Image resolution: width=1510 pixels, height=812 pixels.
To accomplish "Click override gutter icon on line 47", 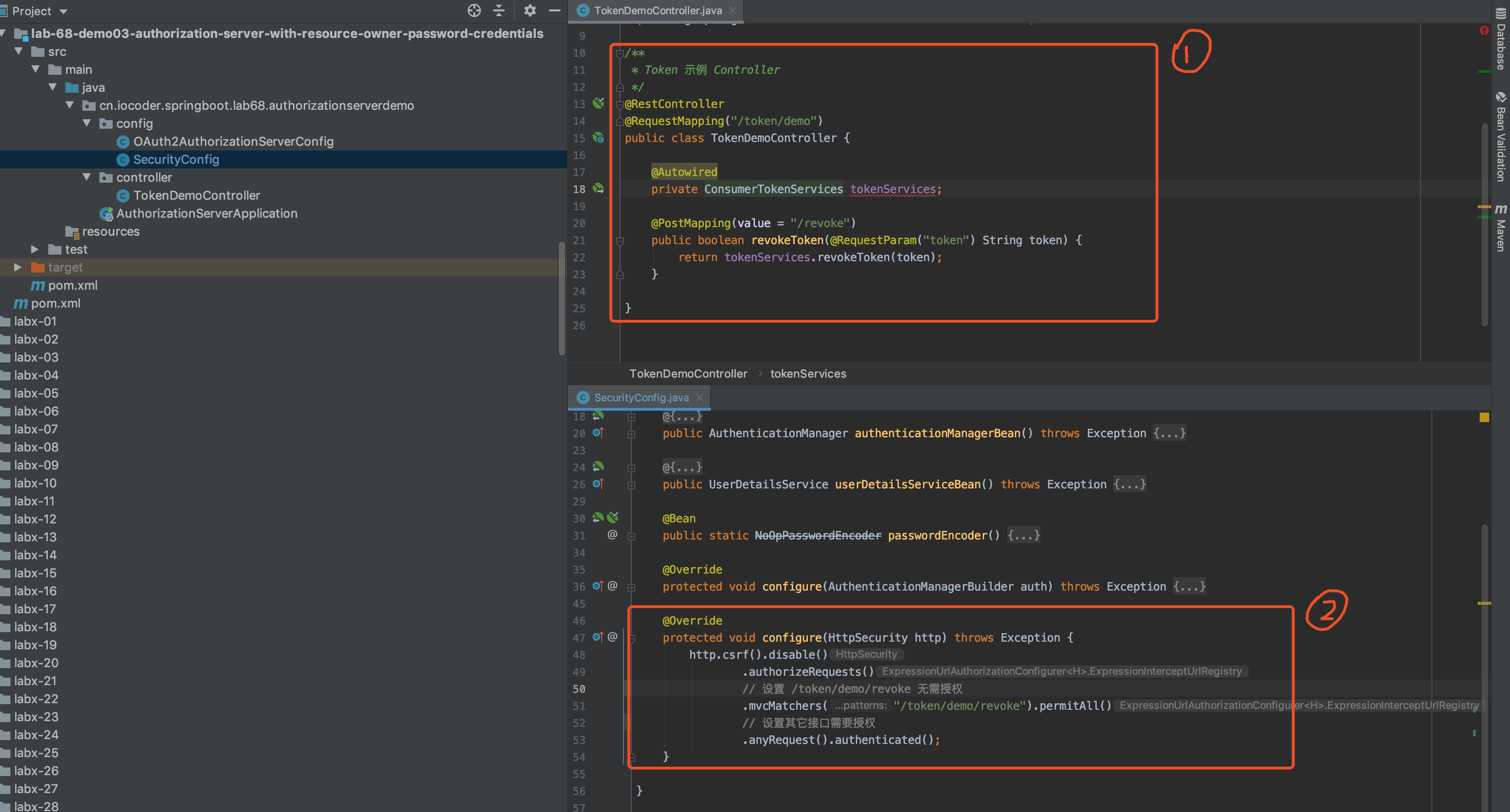I will coord(597,637).
